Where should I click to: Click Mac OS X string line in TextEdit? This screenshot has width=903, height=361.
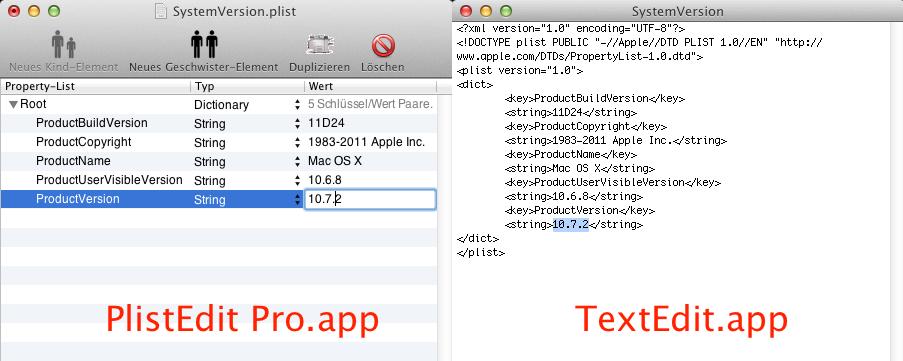point(580,169)
